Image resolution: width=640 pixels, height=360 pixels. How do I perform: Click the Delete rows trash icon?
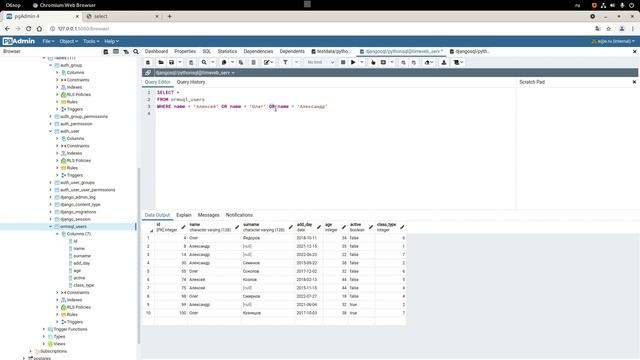(253, 62)
